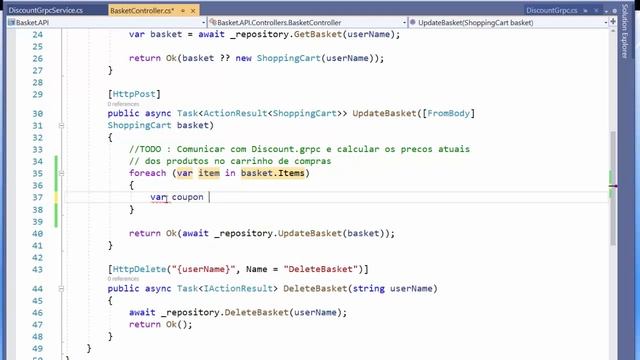
Task: Open the Solution Explorer side tab
Action: [624, 31]
